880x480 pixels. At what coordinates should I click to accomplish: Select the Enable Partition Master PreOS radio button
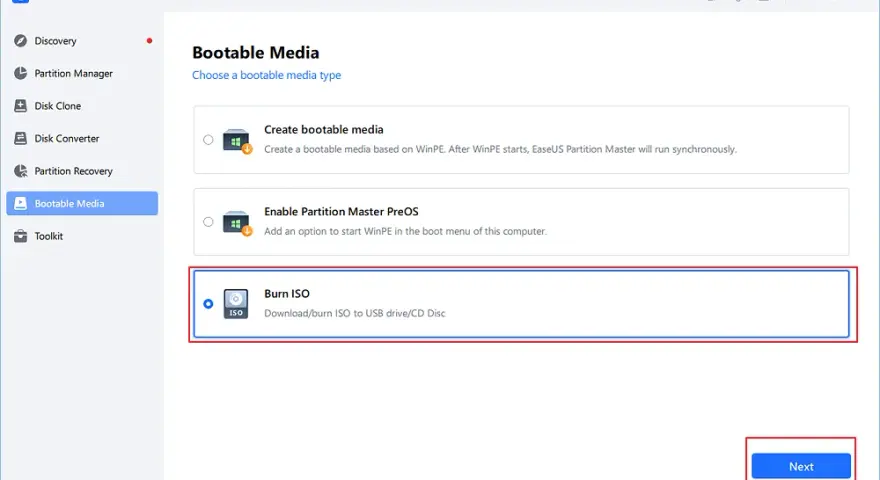pos(208,222)
